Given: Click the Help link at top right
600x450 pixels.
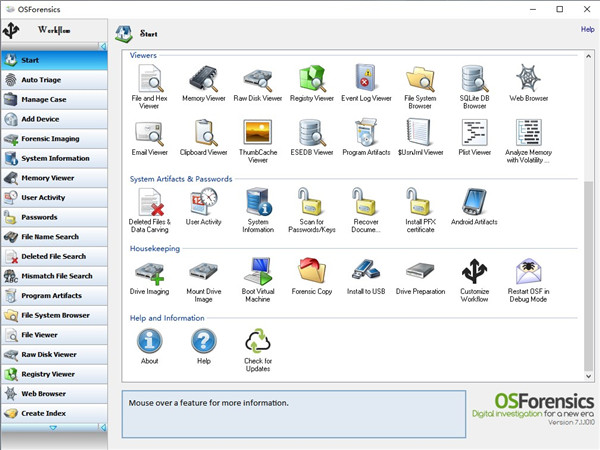Looking at the screenshot, I should (587, 29).
